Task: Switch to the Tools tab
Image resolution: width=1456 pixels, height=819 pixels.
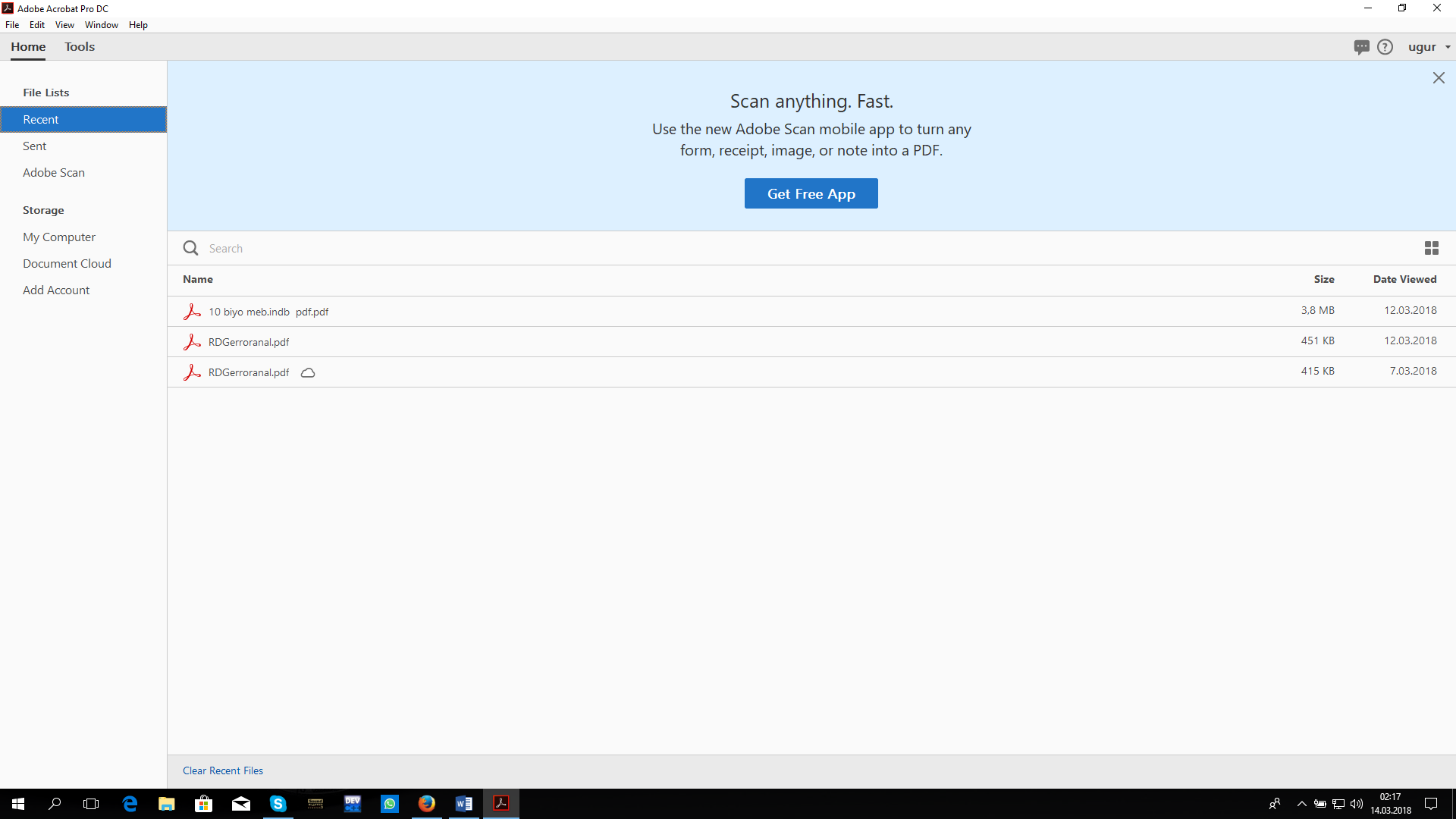Action: click(x=80, y=47)
